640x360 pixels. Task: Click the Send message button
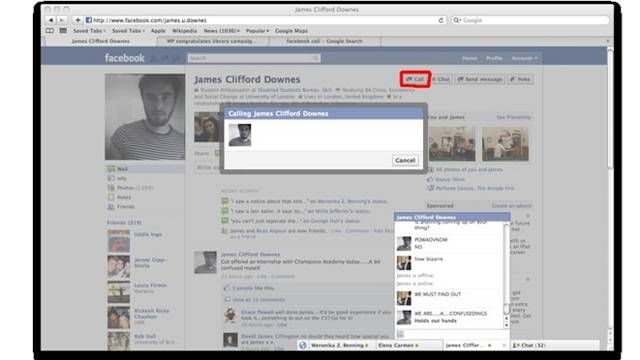click(480, 79)
